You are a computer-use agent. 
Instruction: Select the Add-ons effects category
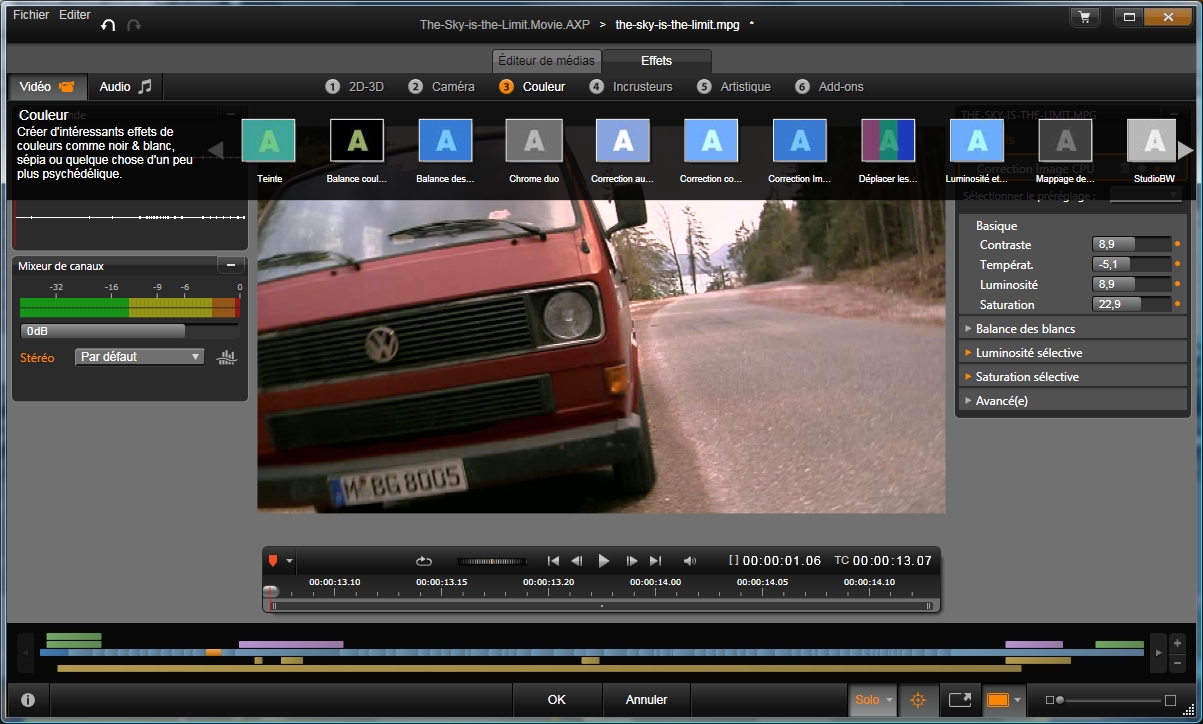point(829,87)
